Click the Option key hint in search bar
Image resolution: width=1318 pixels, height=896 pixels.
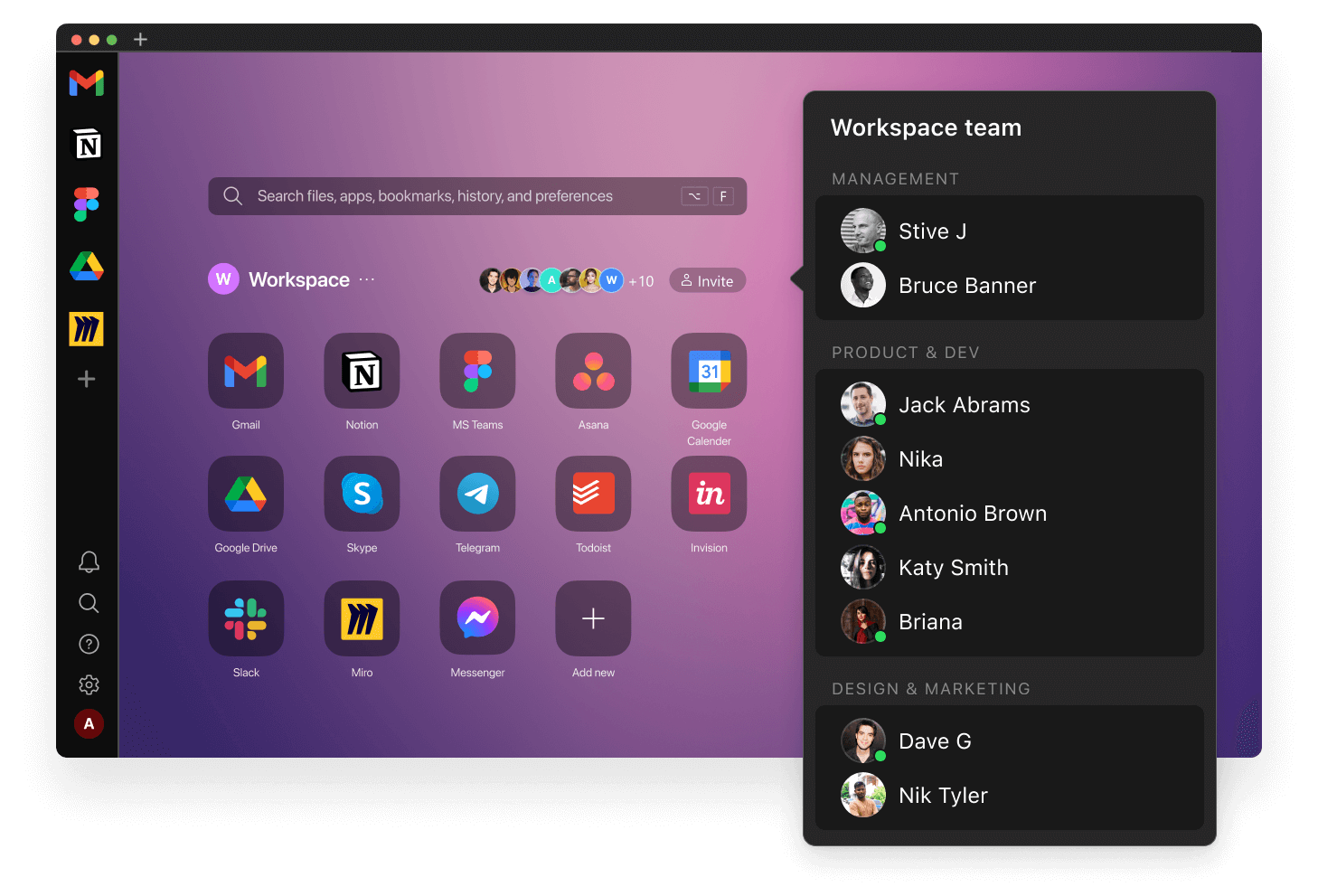(694, 196)
